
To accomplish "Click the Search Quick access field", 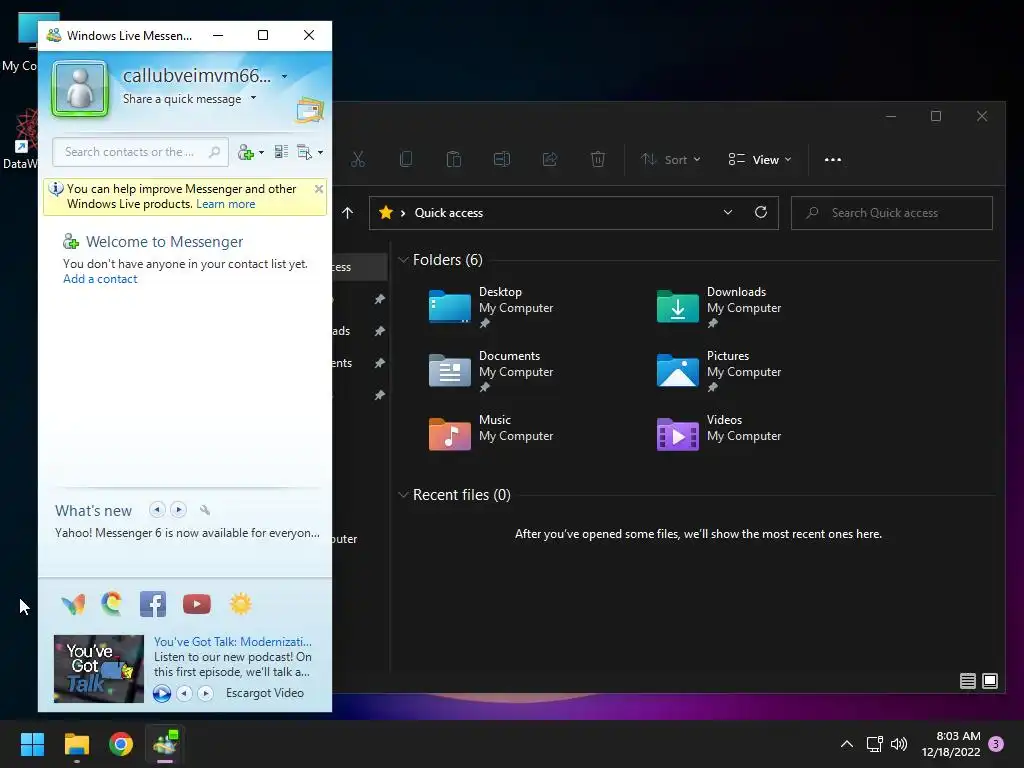I will 891,213.
